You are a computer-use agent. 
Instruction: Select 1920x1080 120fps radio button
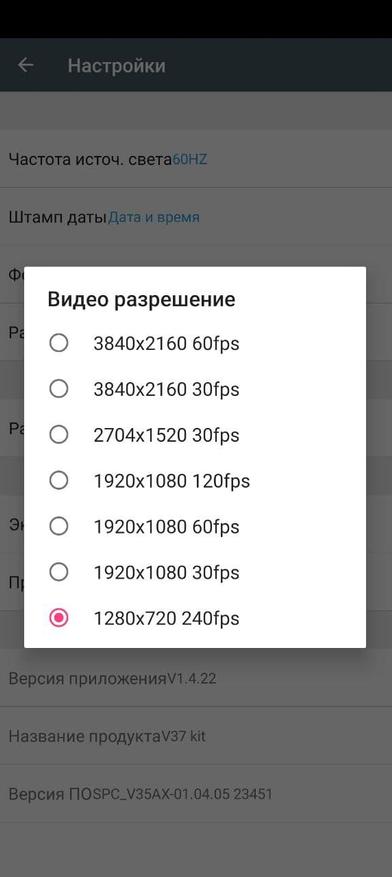coord(59,480)
